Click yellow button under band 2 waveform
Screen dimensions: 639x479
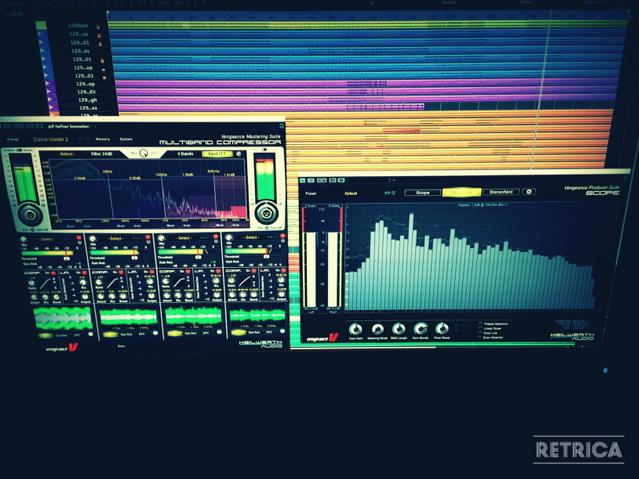pos(110,334)
